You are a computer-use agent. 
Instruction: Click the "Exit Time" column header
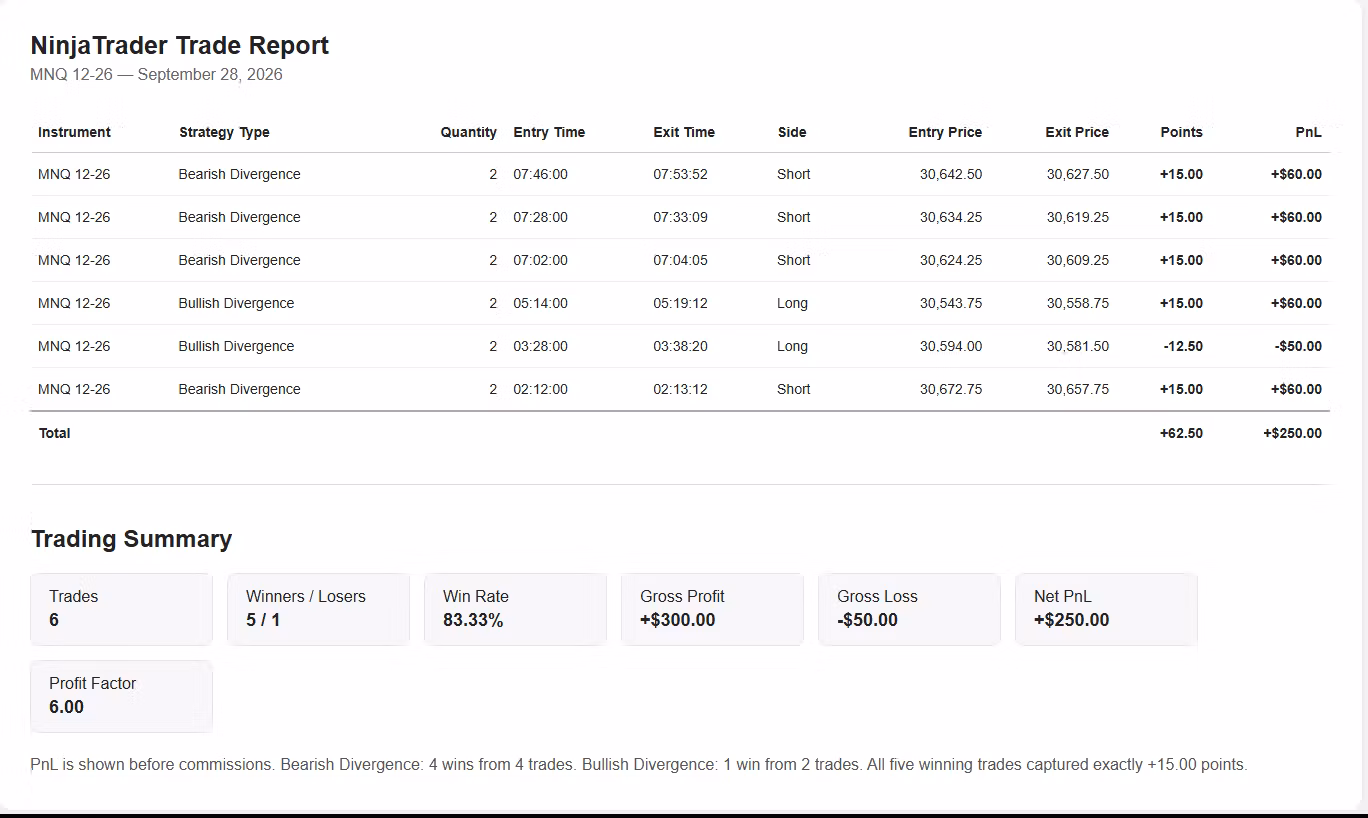pos(684,132)
